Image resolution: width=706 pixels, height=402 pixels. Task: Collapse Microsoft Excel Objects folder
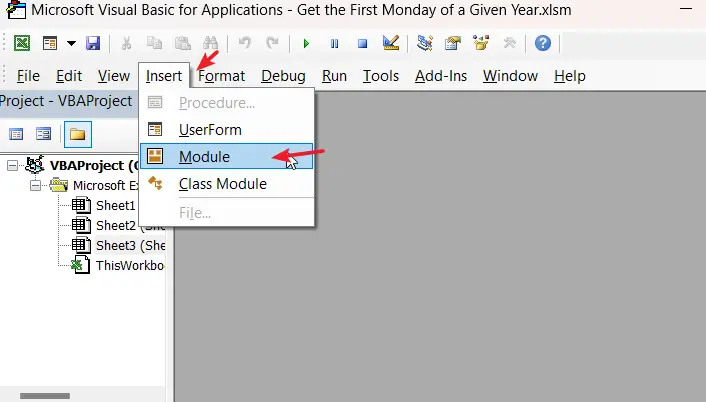point(35,185)
